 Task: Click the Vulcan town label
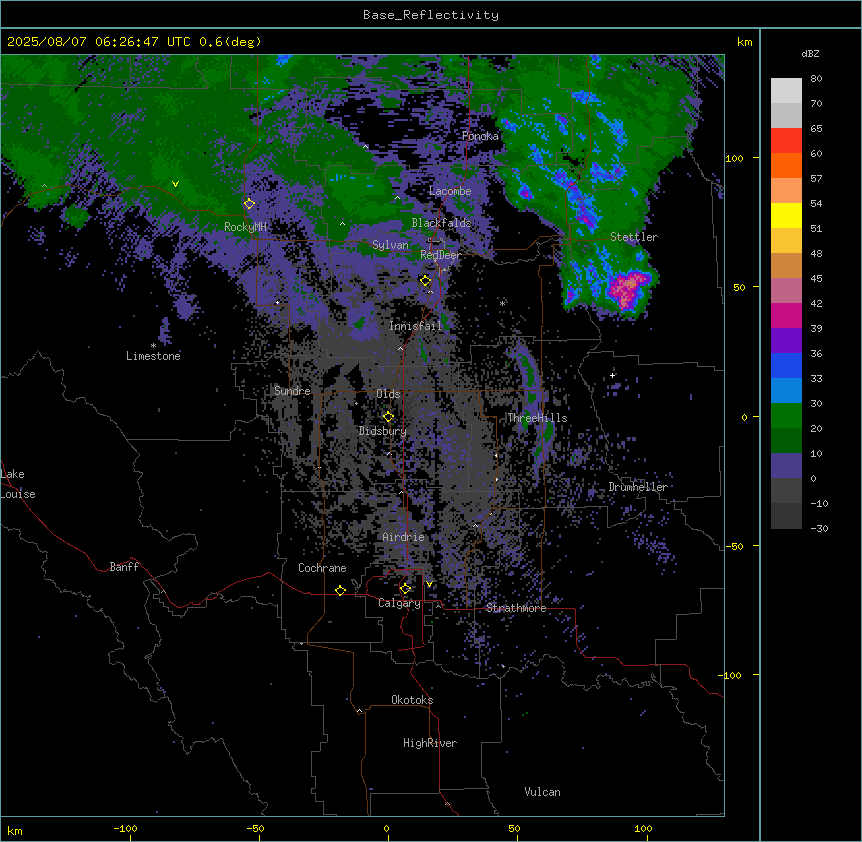click(542, 792)
